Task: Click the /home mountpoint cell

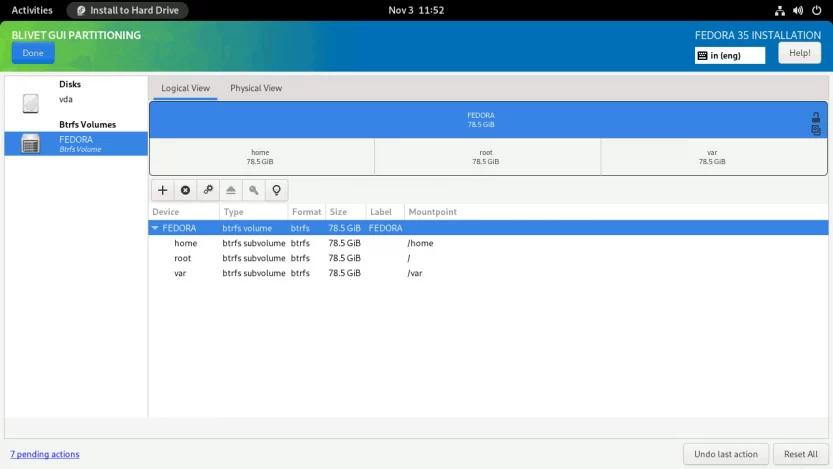Action: point(420,243)
